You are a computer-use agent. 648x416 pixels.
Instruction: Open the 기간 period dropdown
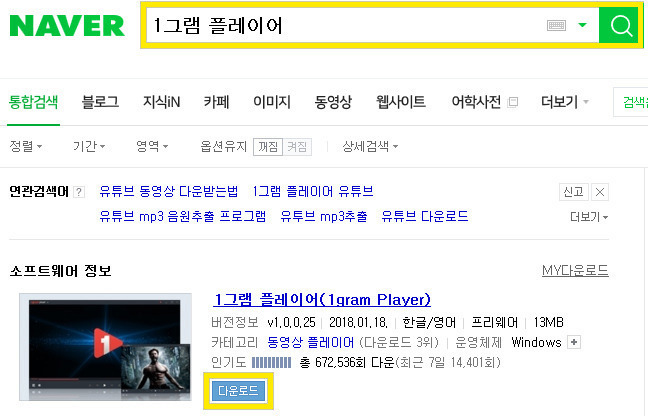point(89,146)
